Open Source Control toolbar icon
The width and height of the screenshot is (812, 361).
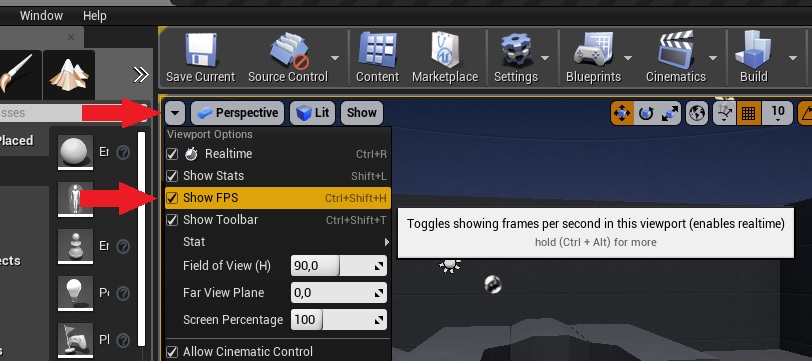tap(289, 50)
